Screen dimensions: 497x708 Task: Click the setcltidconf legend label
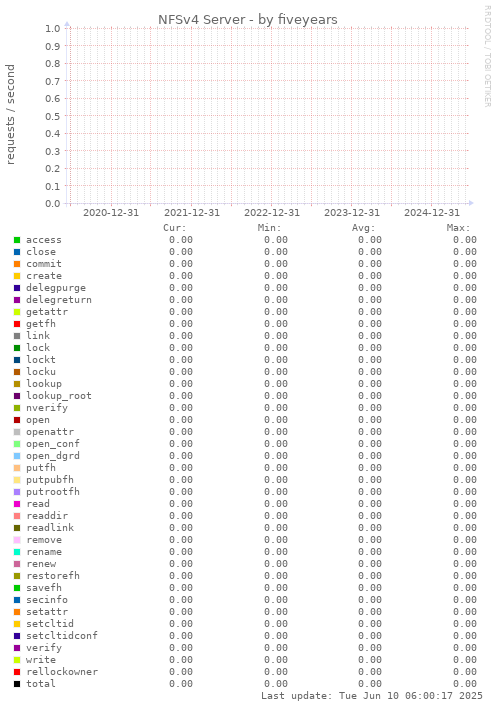pos(62,636)
